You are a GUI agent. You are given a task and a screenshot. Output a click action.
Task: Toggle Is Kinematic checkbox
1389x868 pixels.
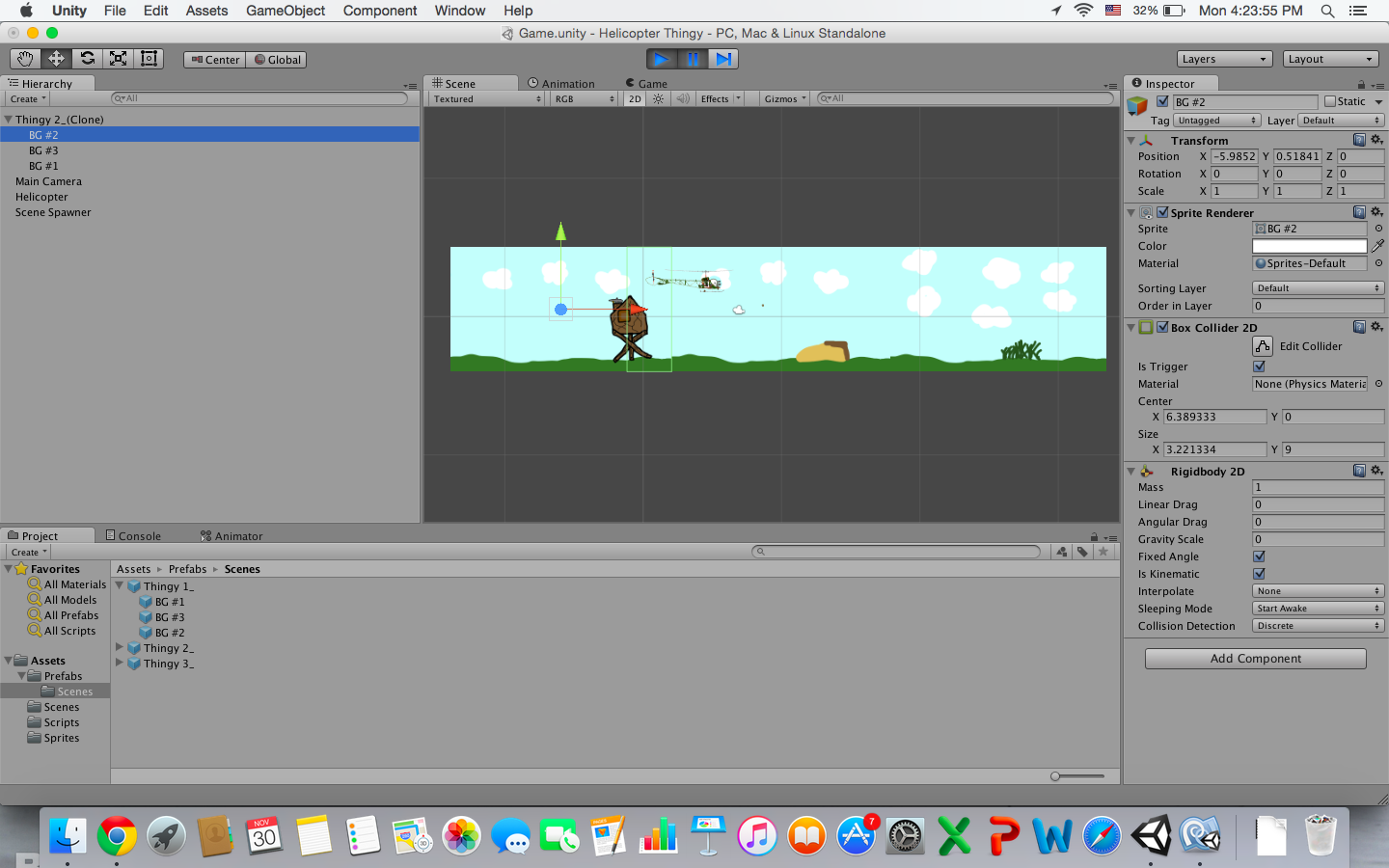pyautogui.click(x=1259, y=574)
